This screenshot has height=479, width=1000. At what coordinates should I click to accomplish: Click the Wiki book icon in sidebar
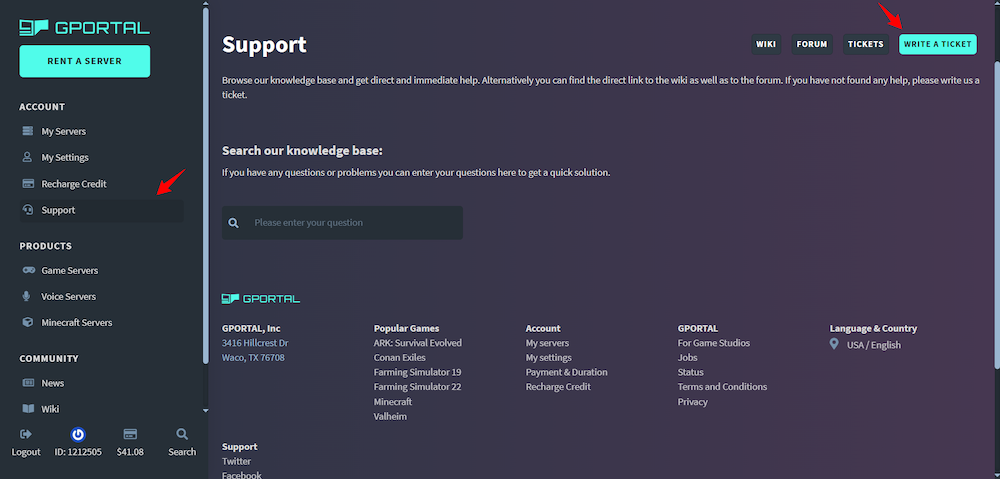click(28, 409)
